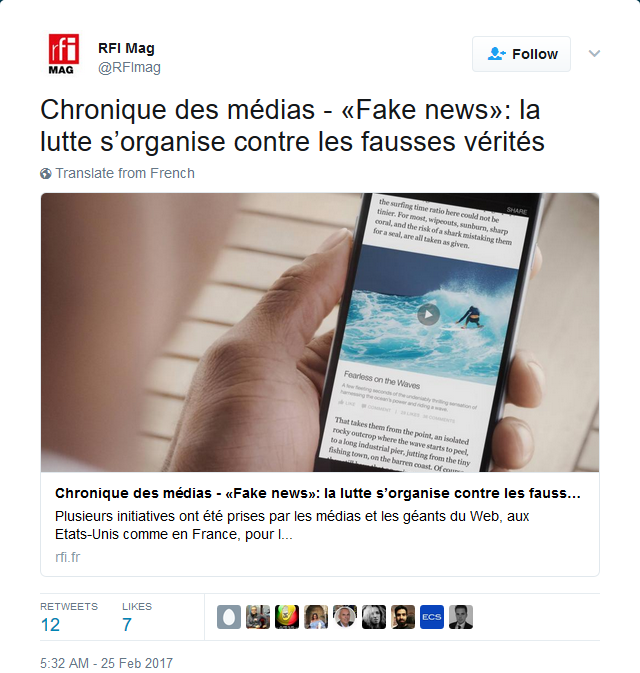Viewport: 640px width, 673px height.
Task: Follow the RFI Mag account
Action: (x=521, y=54)
